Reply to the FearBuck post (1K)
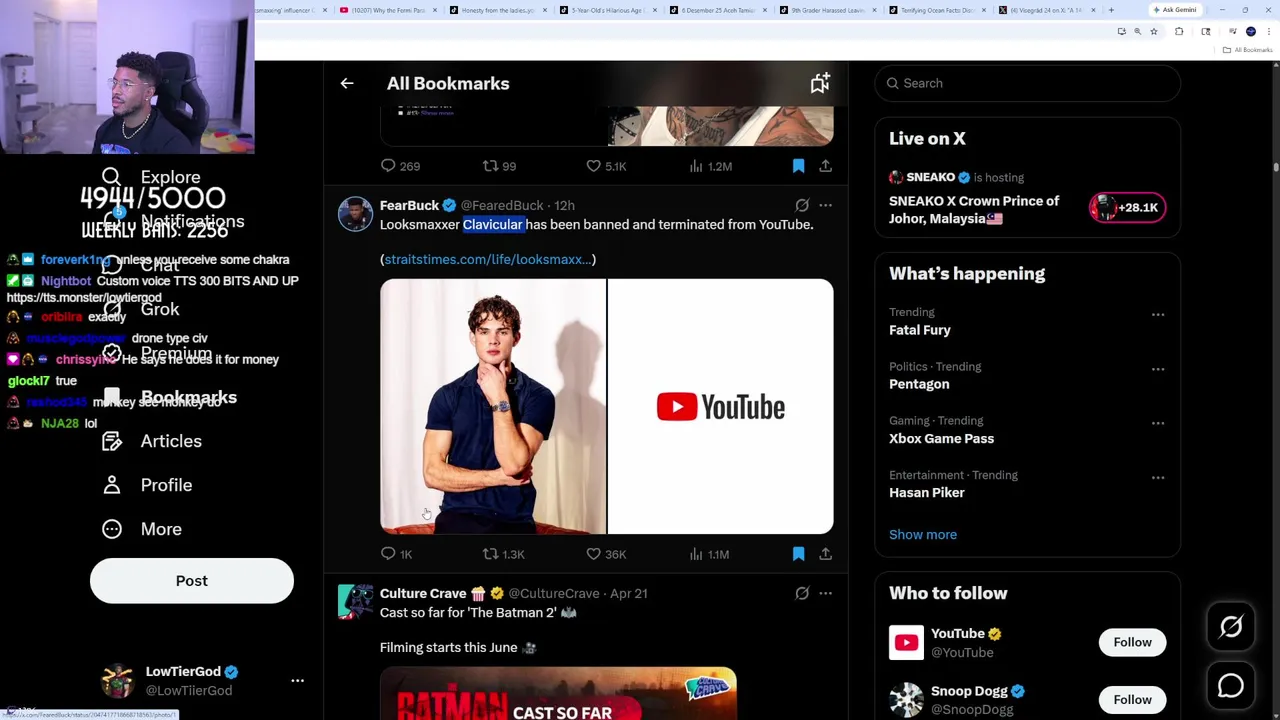Viewport: 1280px width, 720px height. point(397,554)
